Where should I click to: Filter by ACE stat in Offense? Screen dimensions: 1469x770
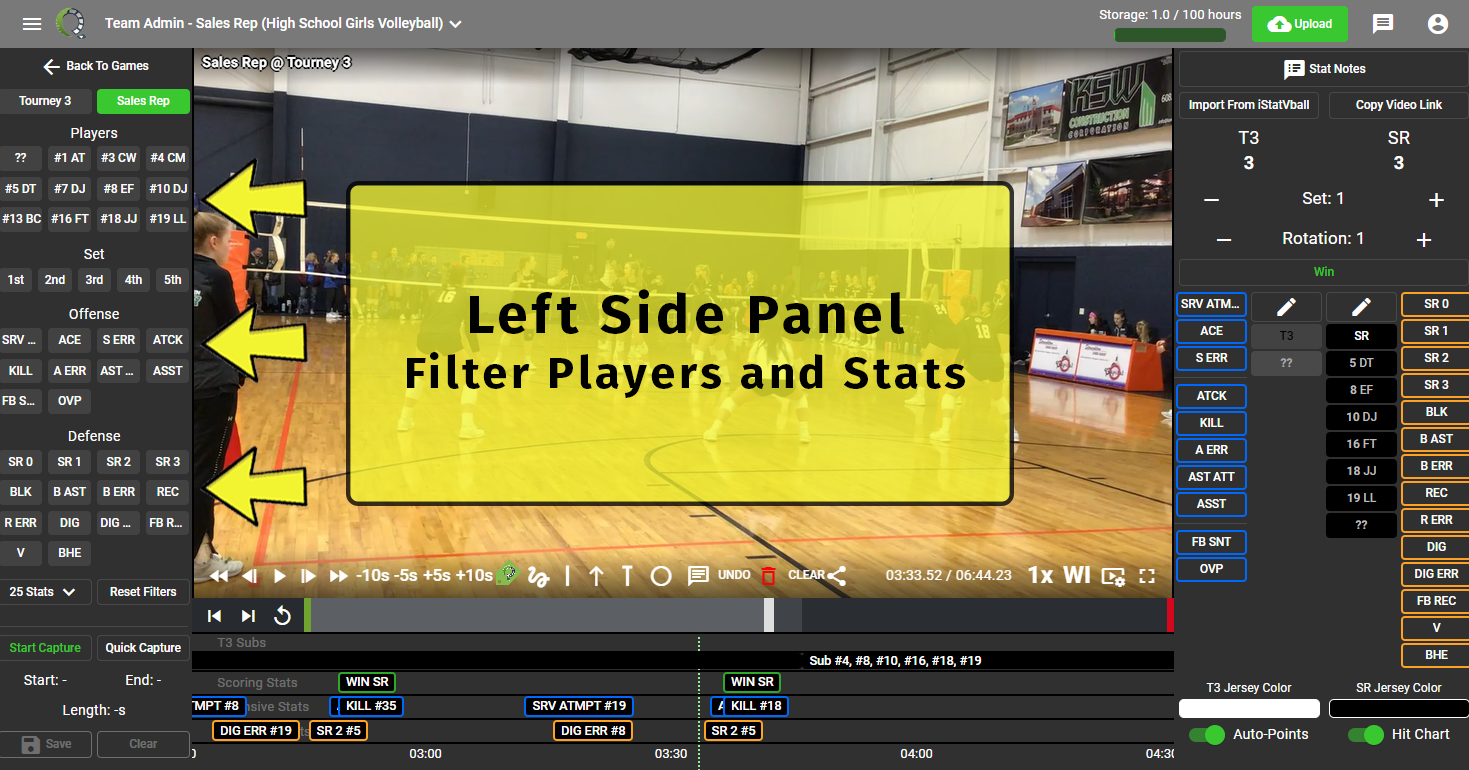click(70, 340)
